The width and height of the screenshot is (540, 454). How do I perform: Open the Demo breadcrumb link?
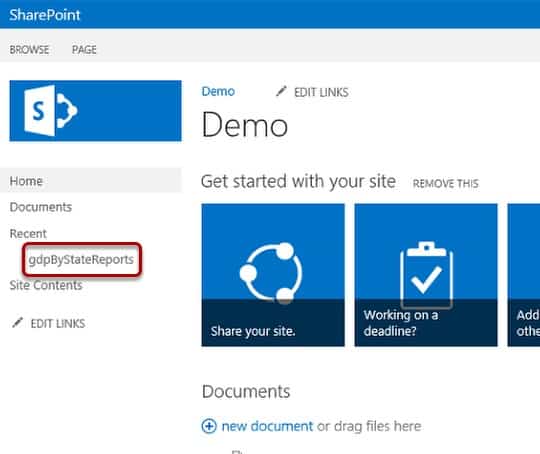tap(218, 91)
